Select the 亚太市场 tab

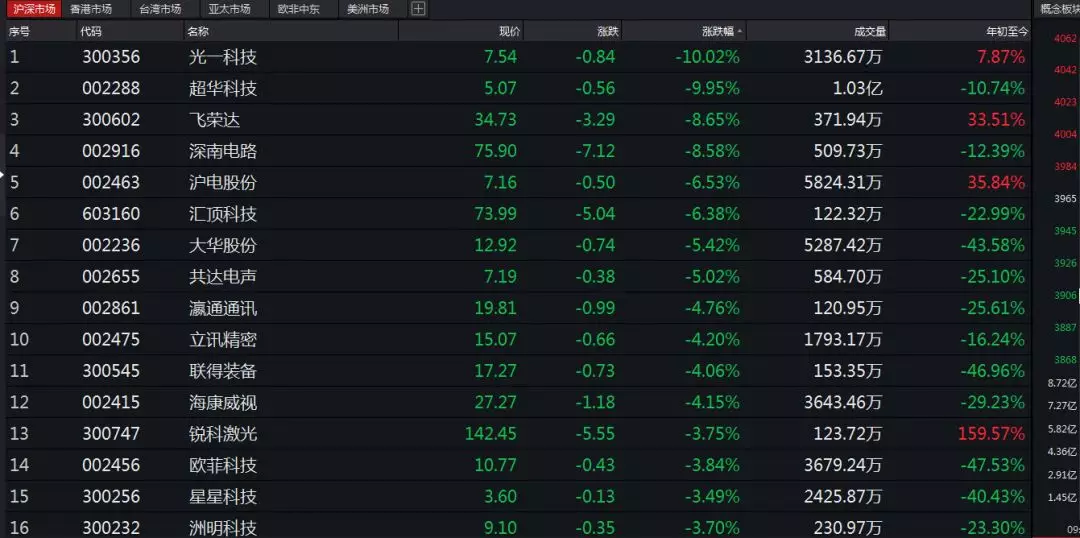[229, 9]
